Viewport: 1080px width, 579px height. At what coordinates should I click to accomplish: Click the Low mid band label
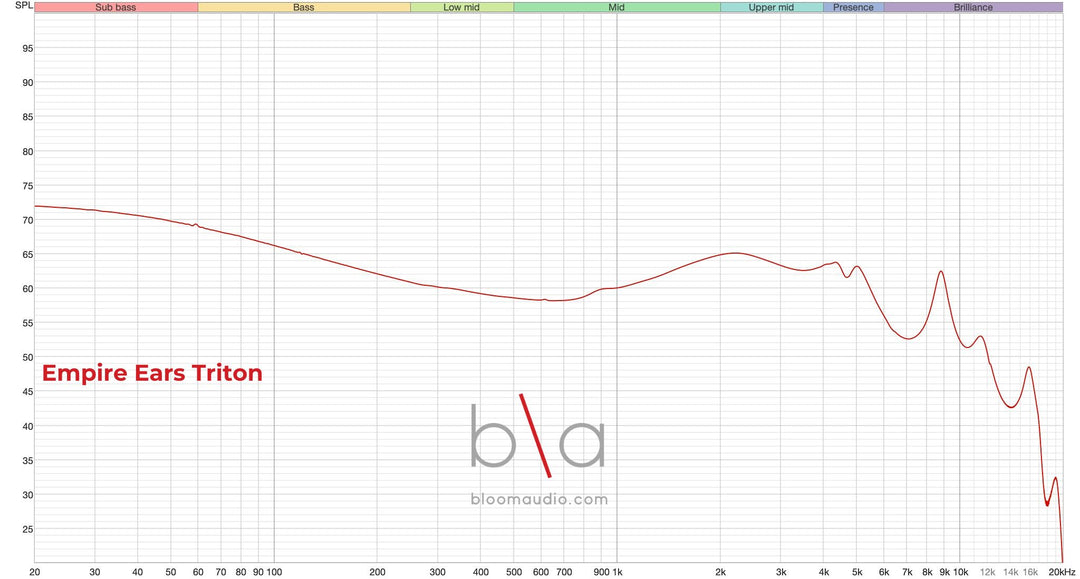pos(461,7)
